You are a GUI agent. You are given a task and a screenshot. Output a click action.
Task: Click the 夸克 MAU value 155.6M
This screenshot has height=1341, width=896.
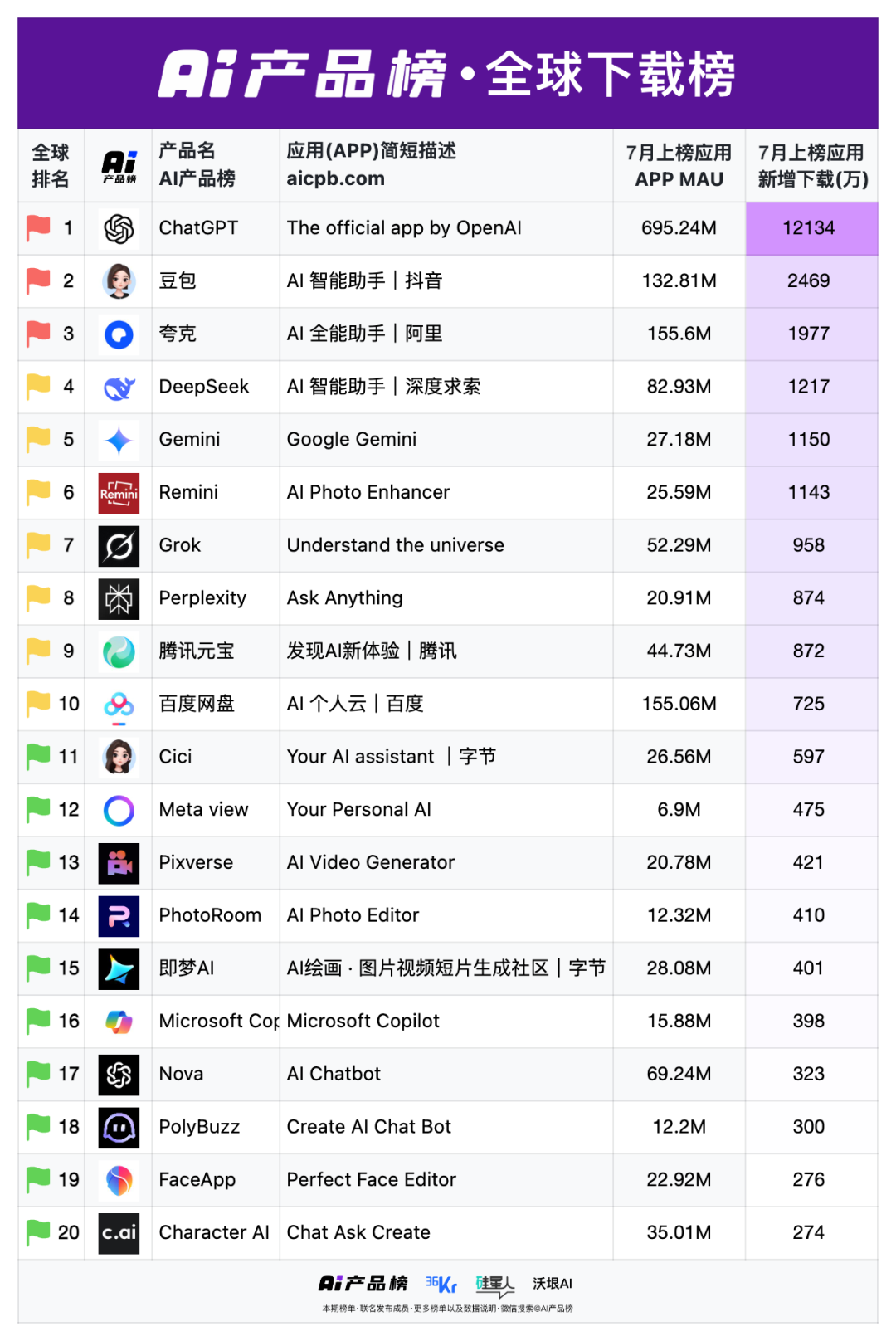(679, 334)
